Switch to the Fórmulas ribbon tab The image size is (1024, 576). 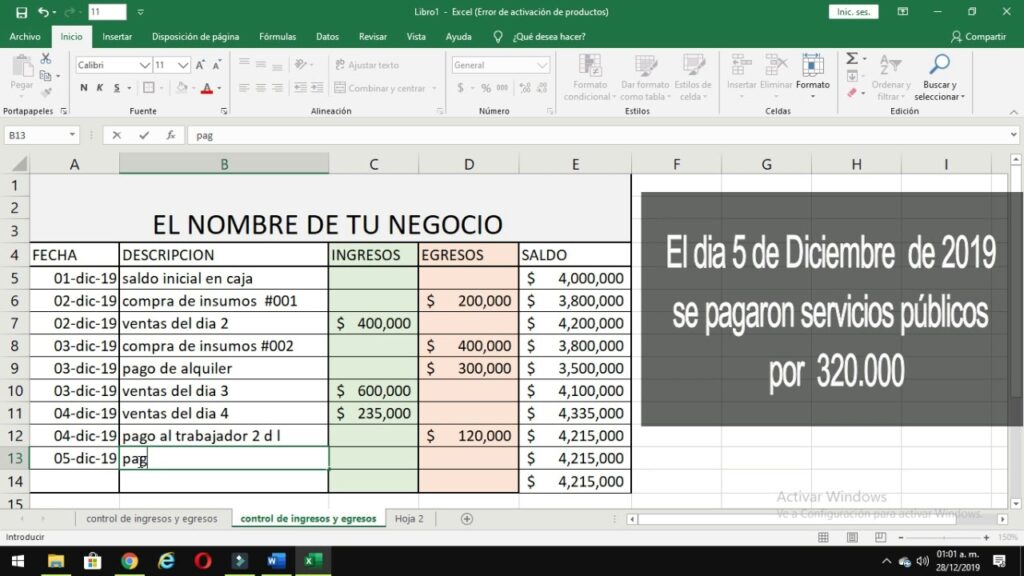(x=277, y=37)
